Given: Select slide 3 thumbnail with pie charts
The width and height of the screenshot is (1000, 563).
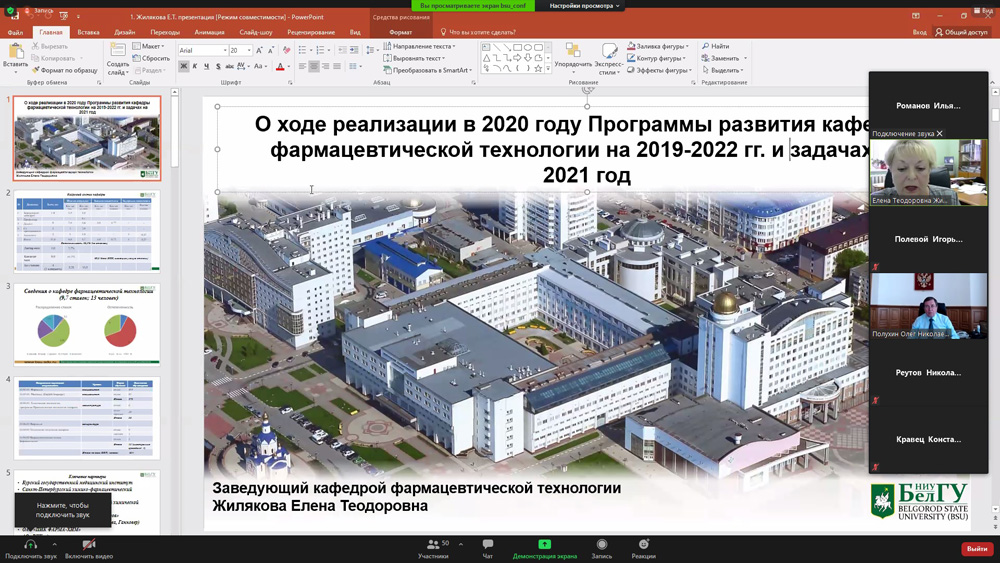Looking at the screenshot, I should (x=87, y=324).
